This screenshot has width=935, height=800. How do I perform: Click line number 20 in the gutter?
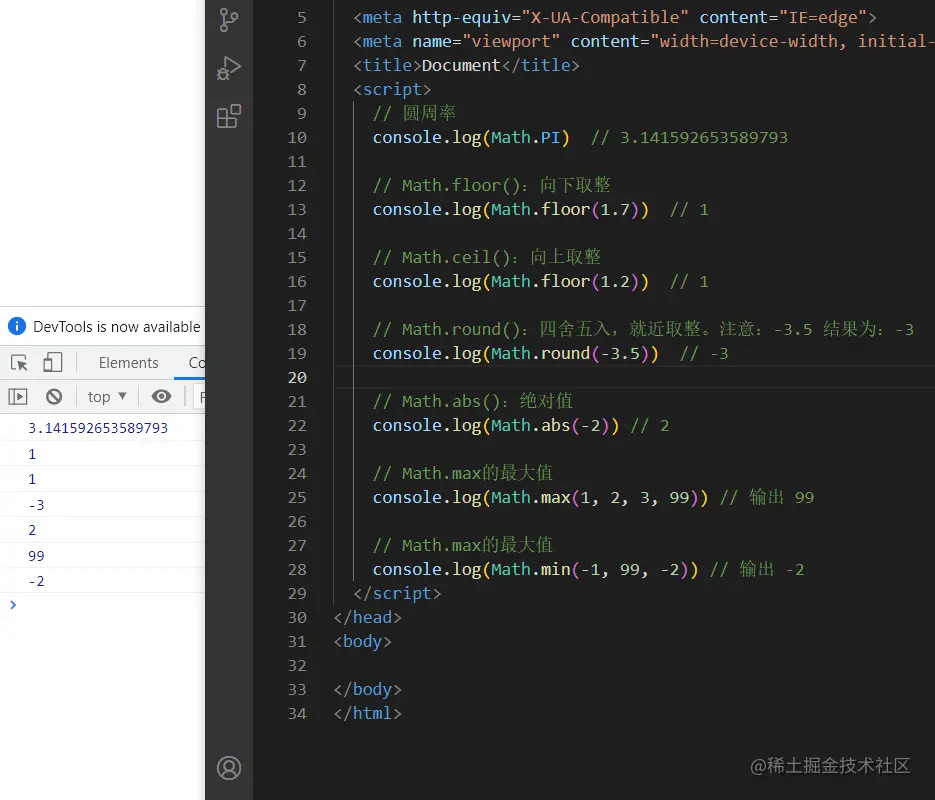297,377
